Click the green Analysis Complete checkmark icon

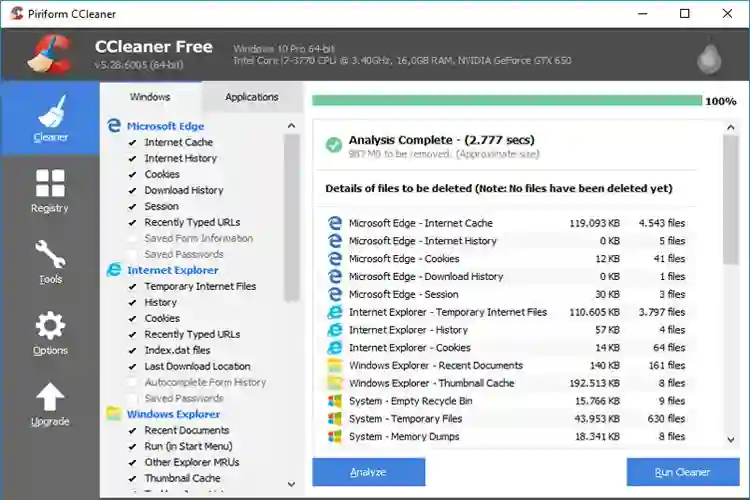coord(334,144)
